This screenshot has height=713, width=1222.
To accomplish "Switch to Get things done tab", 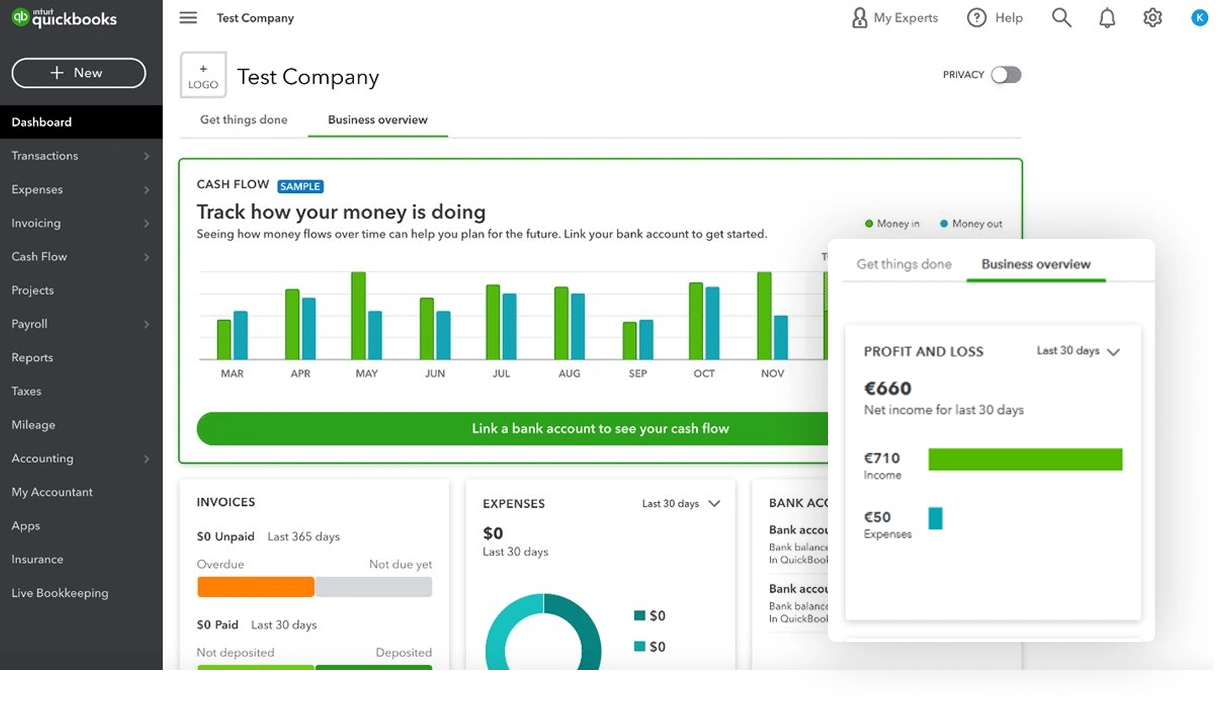I will click(243, 119).
